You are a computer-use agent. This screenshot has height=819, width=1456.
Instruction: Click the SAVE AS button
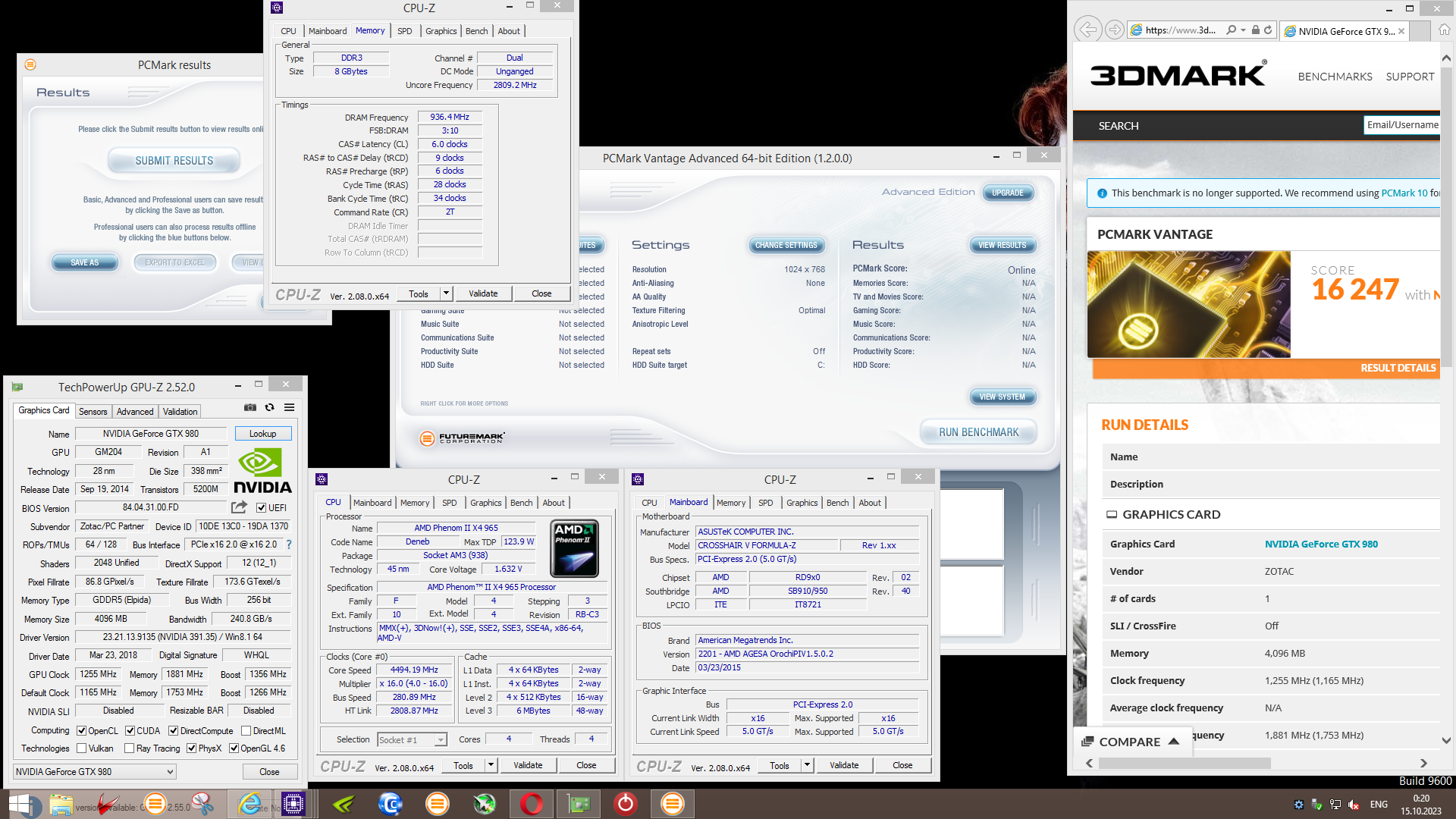tap(85, 262)
